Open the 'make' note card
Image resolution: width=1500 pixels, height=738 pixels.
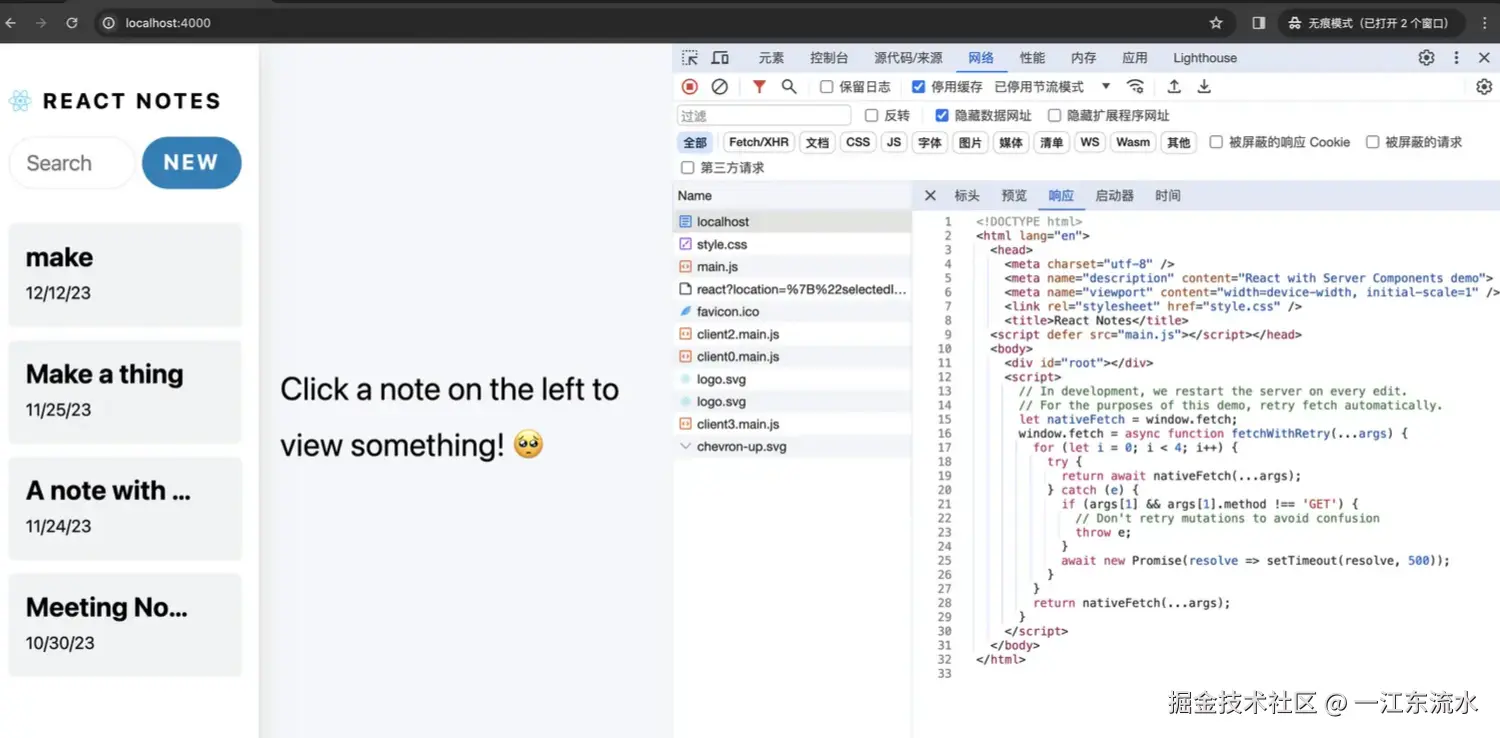tap(125, 274)
